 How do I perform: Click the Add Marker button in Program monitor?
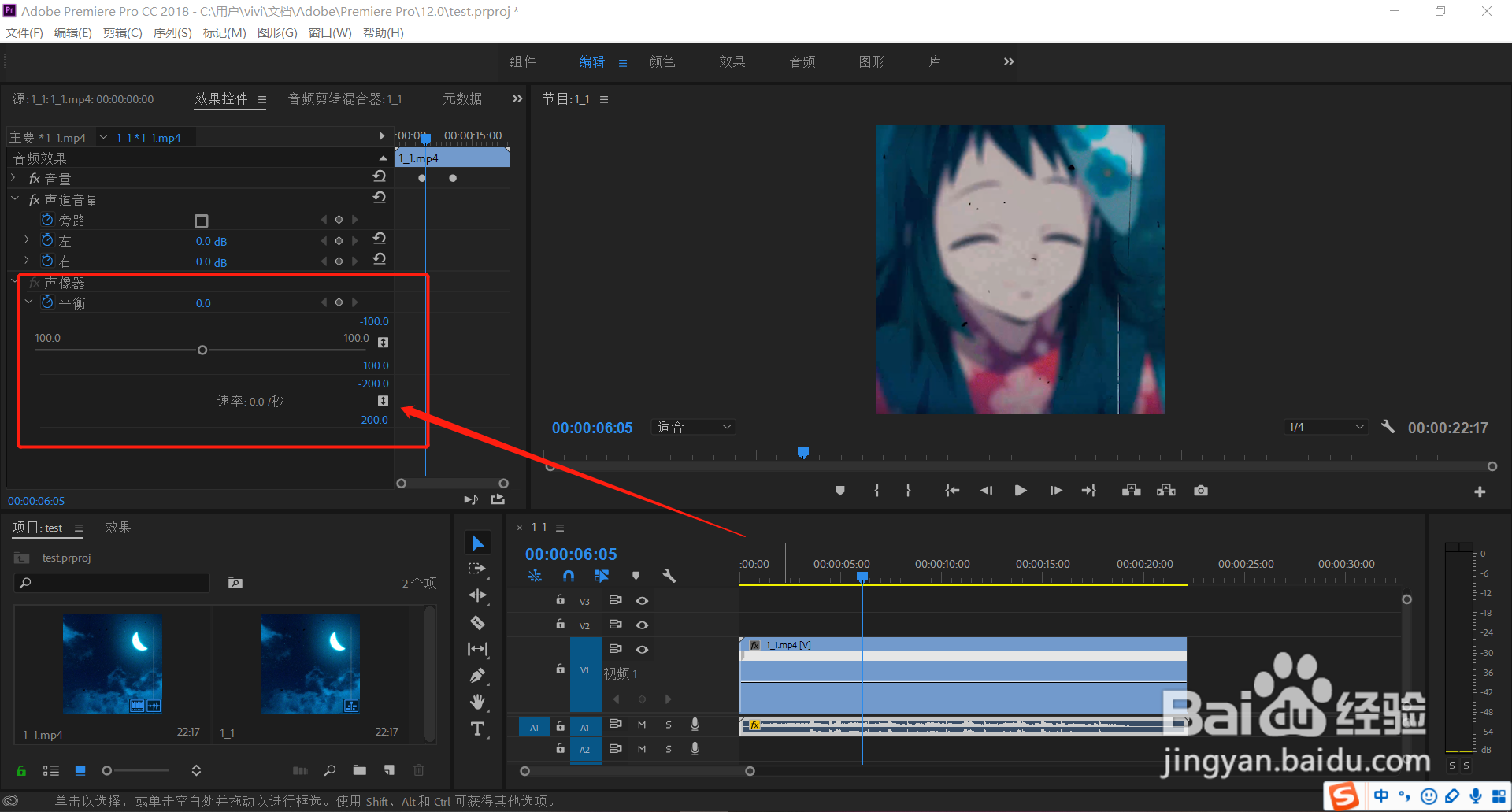840,491
